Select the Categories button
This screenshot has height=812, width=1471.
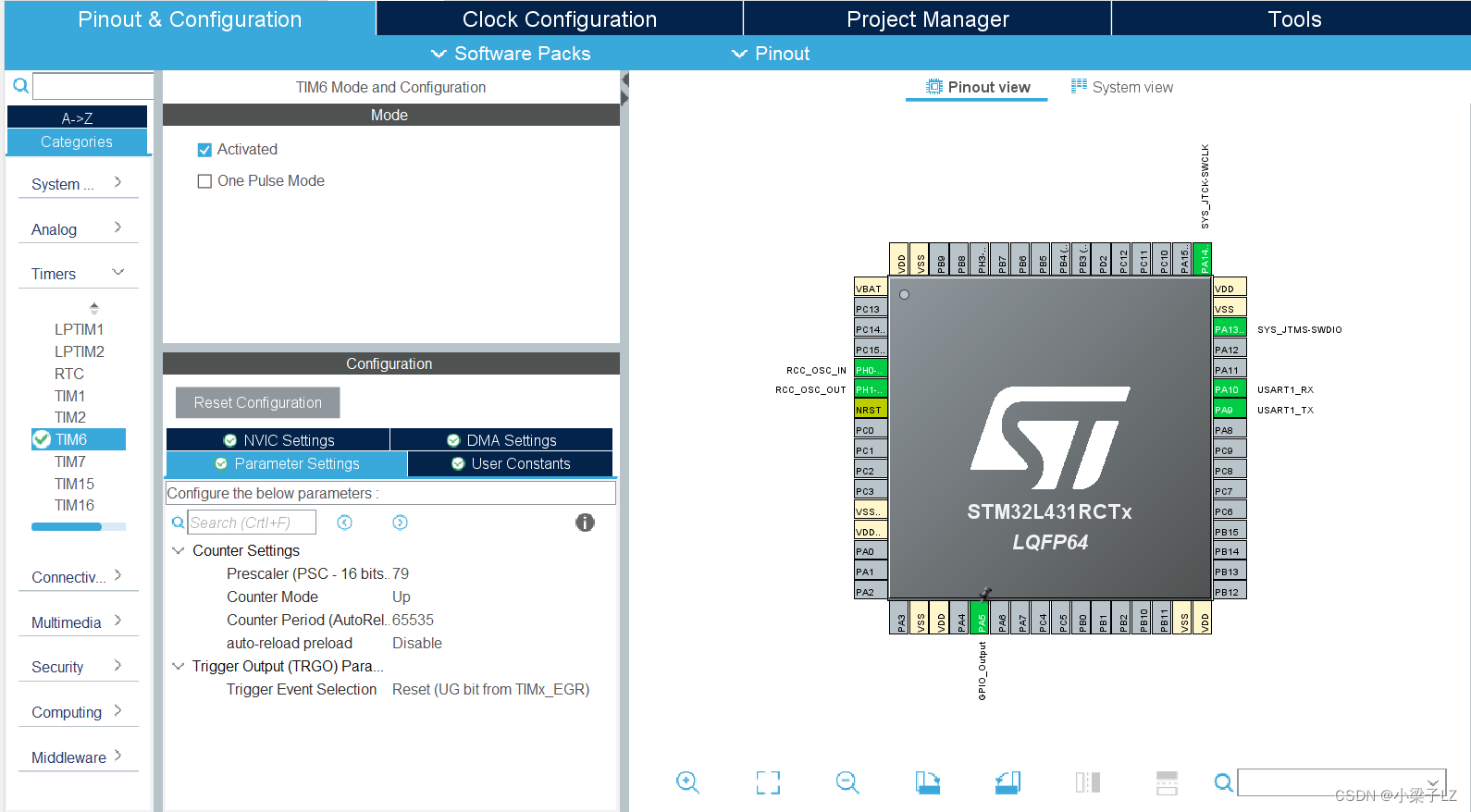click(77, 141)
